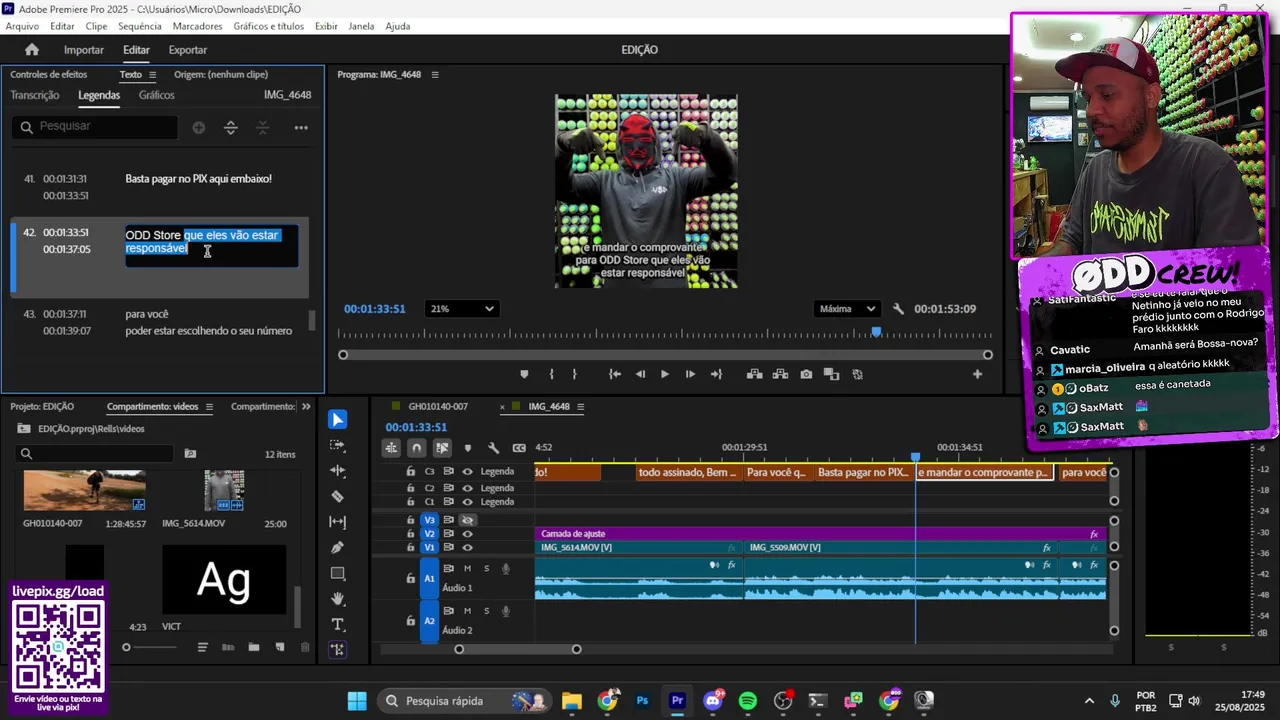This screenshot has width=1280, height=720.
Task: Click the Extract button in Program monitor
Action: (780, 374)
